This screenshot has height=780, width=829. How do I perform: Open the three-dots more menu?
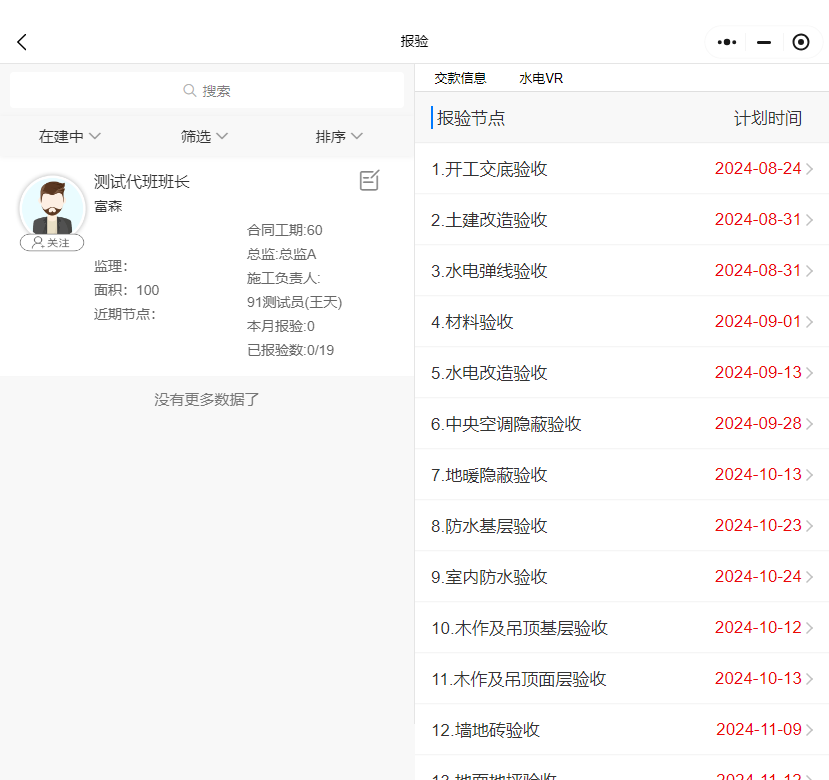(x=727, y=42)
